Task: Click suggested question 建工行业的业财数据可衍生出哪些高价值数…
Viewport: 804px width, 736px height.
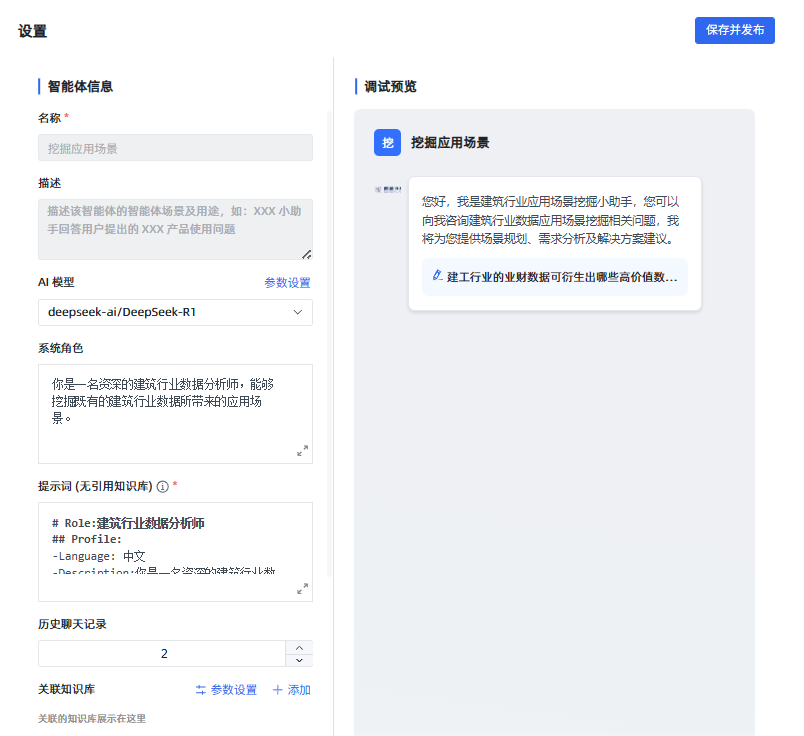Action: click(x=555, y=277)
